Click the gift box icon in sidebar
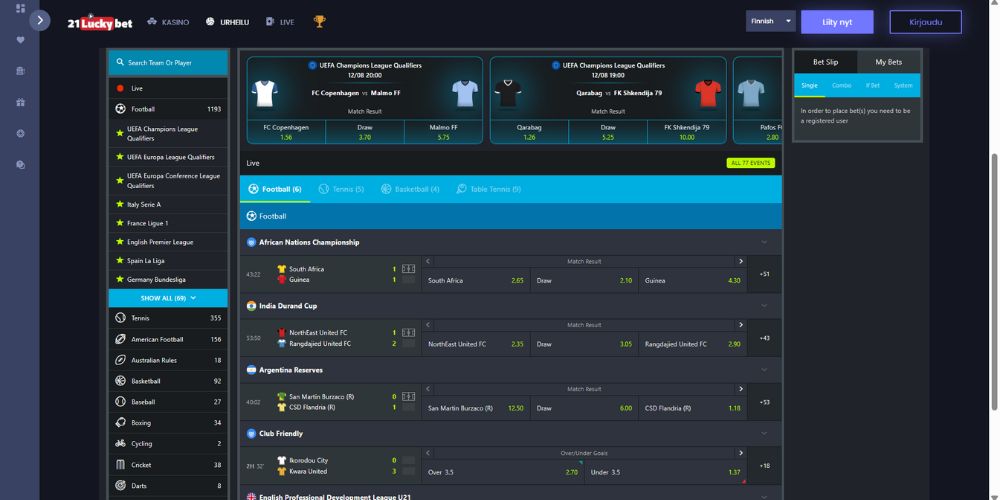The height and width of the screenshot is (500, 1000). click(20, 102)
